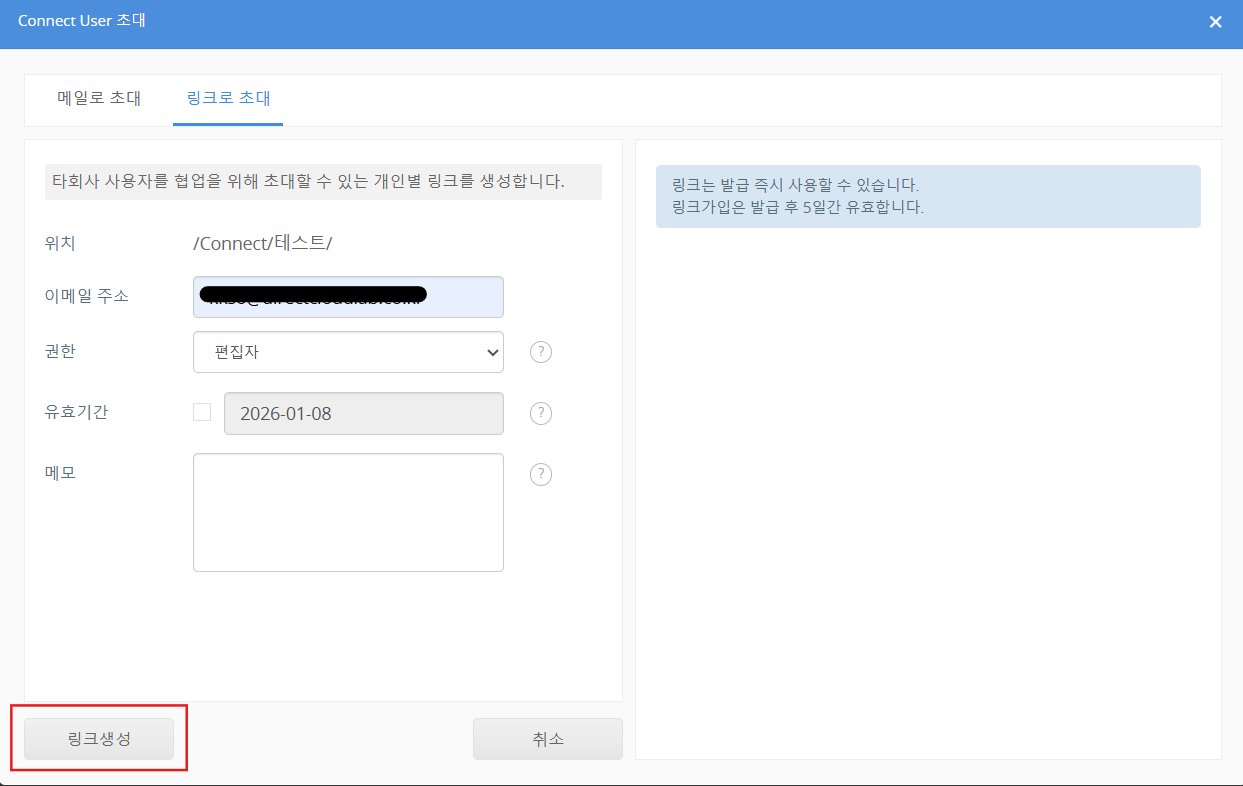Enable the 유효기간 checkbox
This screenshot has width=1243, height=786.
click(x=202, y=412)
